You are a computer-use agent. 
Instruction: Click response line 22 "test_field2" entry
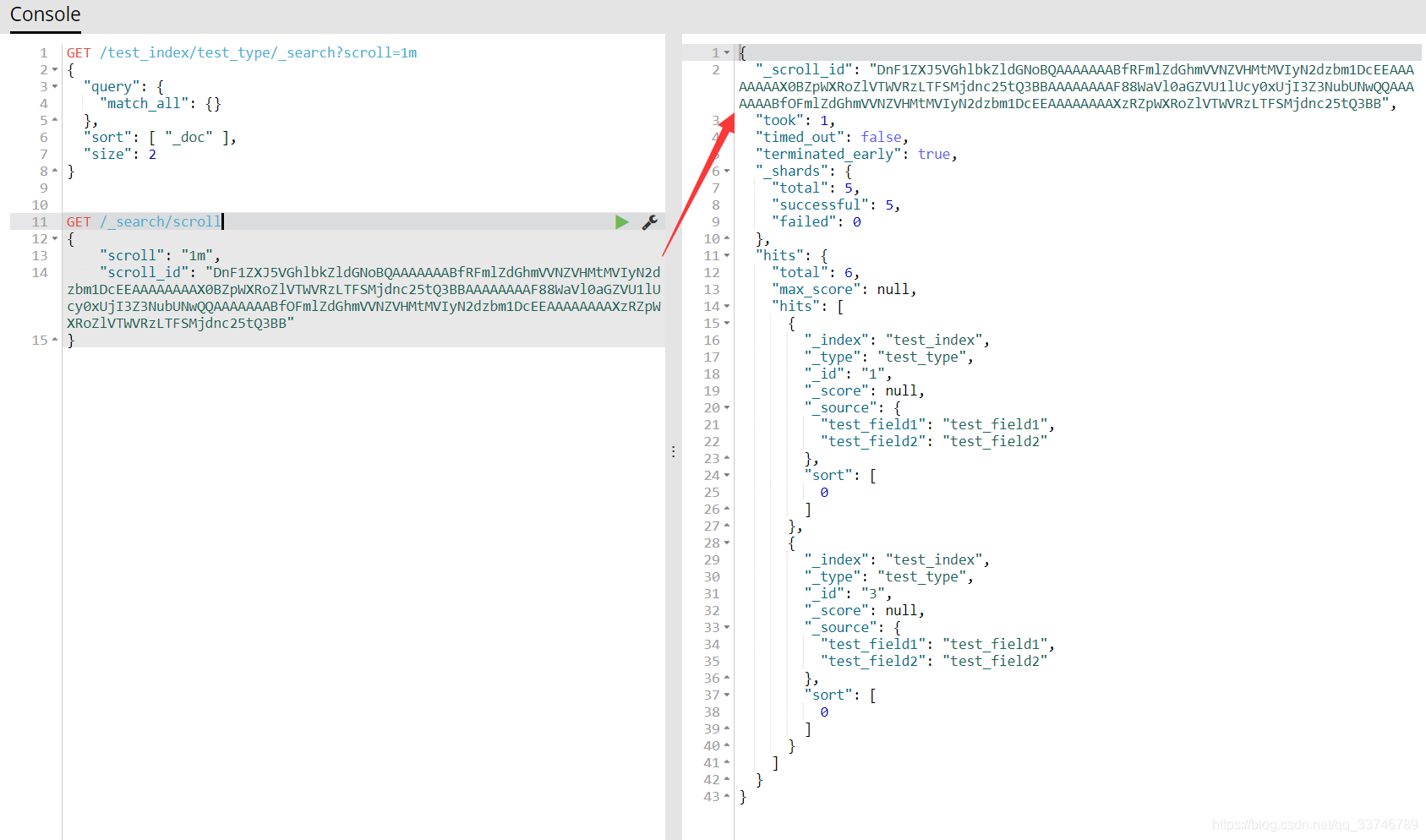[x=934, y=442]
